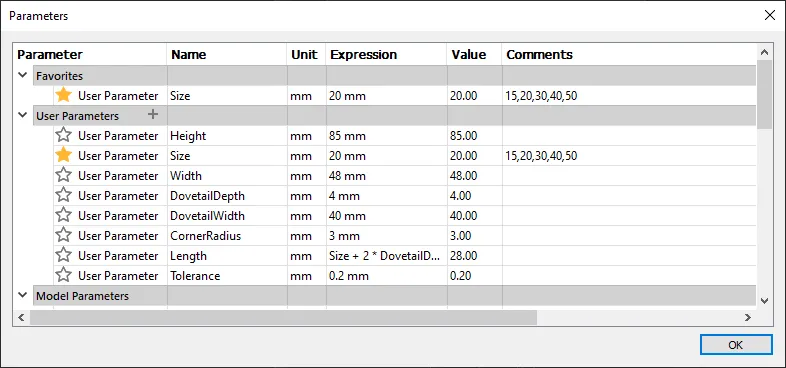Click the User Parameter label in Width row
The width and height of the screenshot is (786, 368).
point(118,176)
